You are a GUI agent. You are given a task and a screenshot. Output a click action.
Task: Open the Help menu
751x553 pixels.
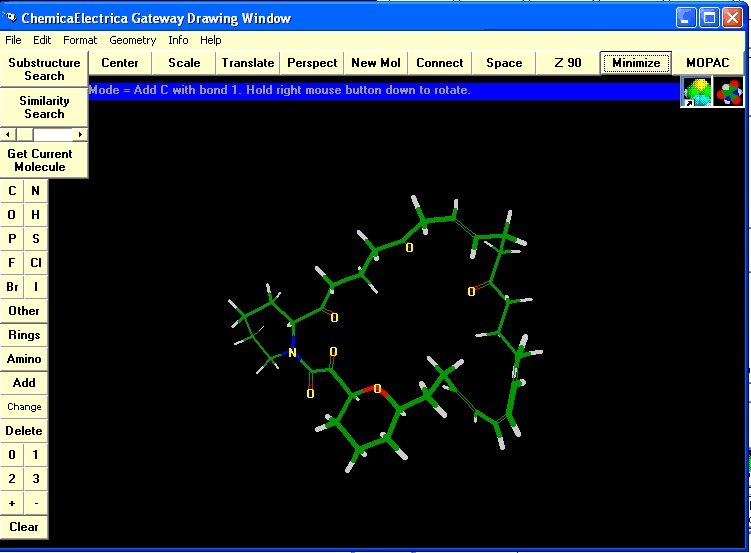click(211, 40)
